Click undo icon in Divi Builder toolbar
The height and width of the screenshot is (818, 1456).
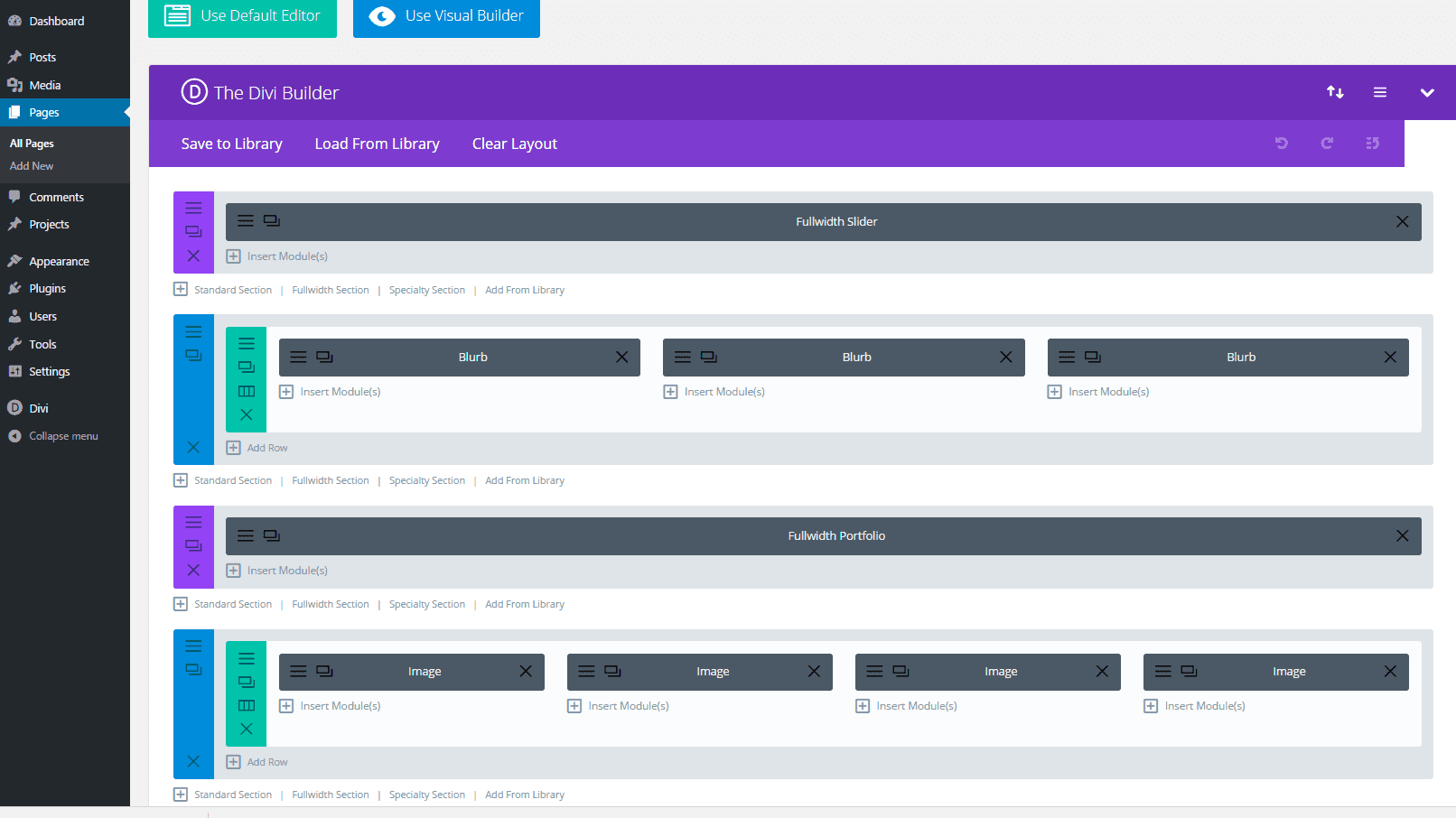tap(1281, 144)
